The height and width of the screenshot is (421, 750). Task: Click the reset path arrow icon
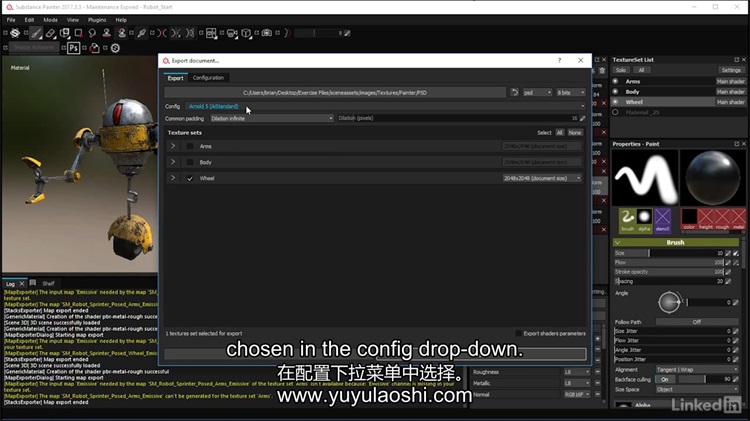[x=514, y=92]
